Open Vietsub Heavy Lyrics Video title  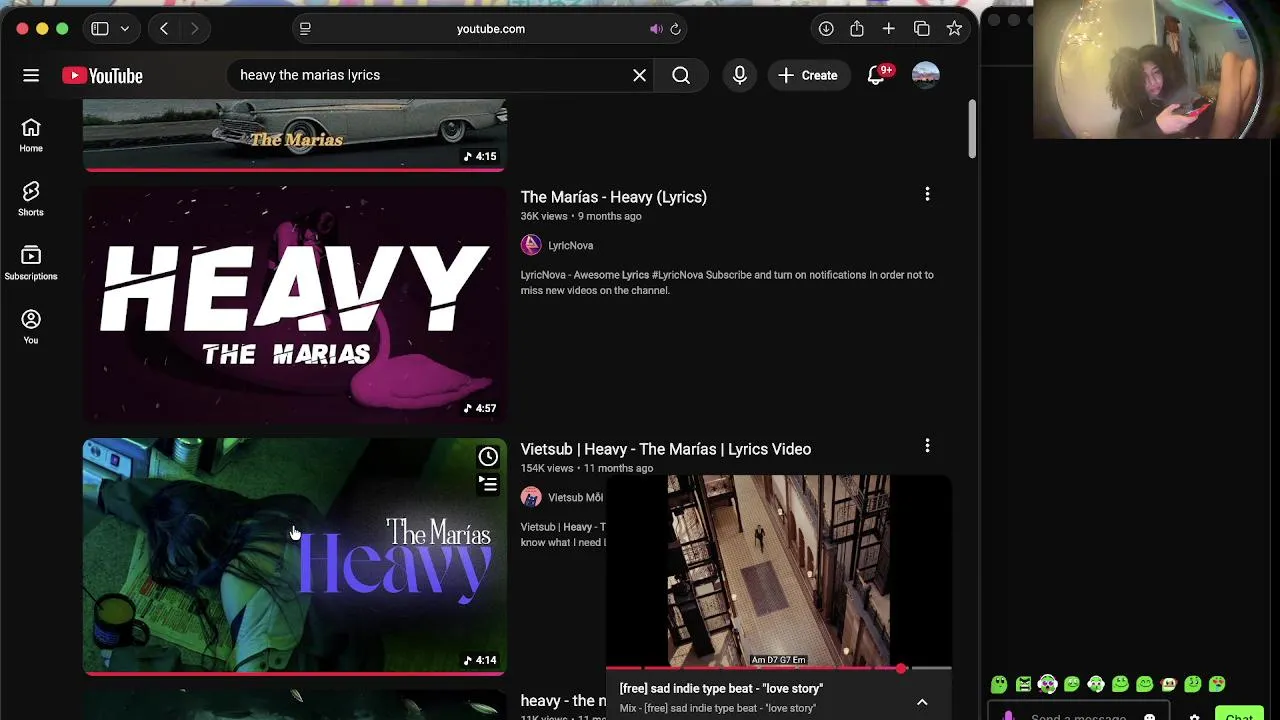pos(666,449)
